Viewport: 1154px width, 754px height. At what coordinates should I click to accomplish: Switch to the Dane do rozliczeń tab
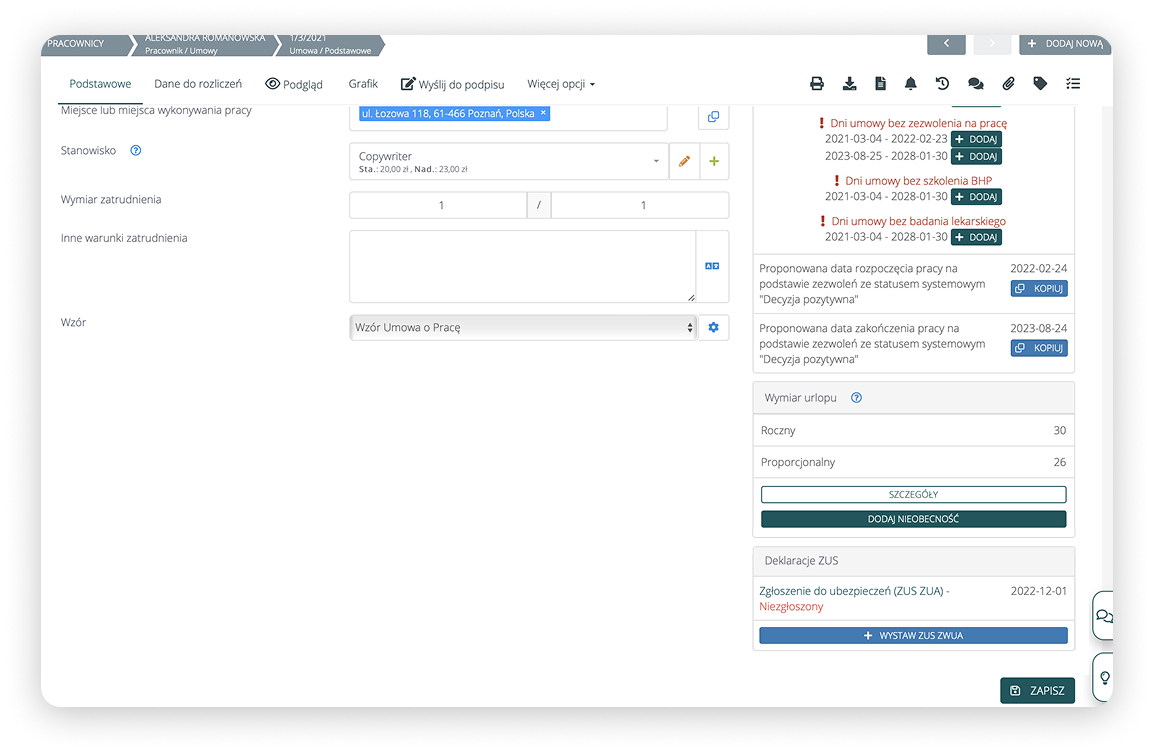198,84
